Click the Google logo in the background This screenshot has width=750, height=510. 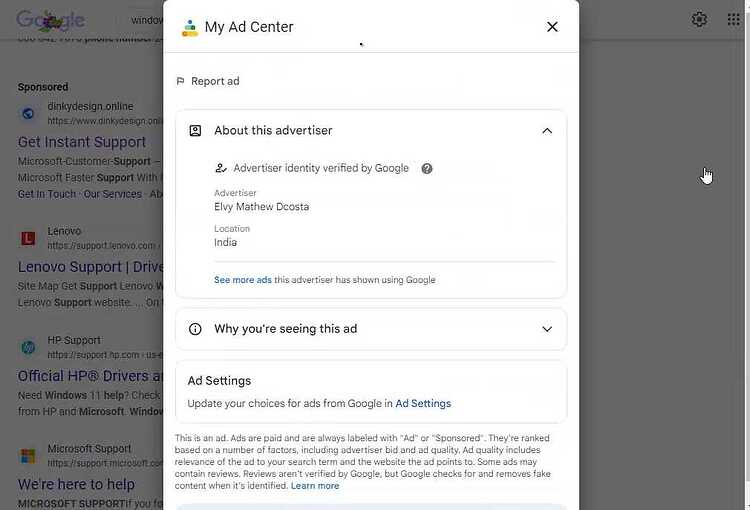(x=50, y=20)
